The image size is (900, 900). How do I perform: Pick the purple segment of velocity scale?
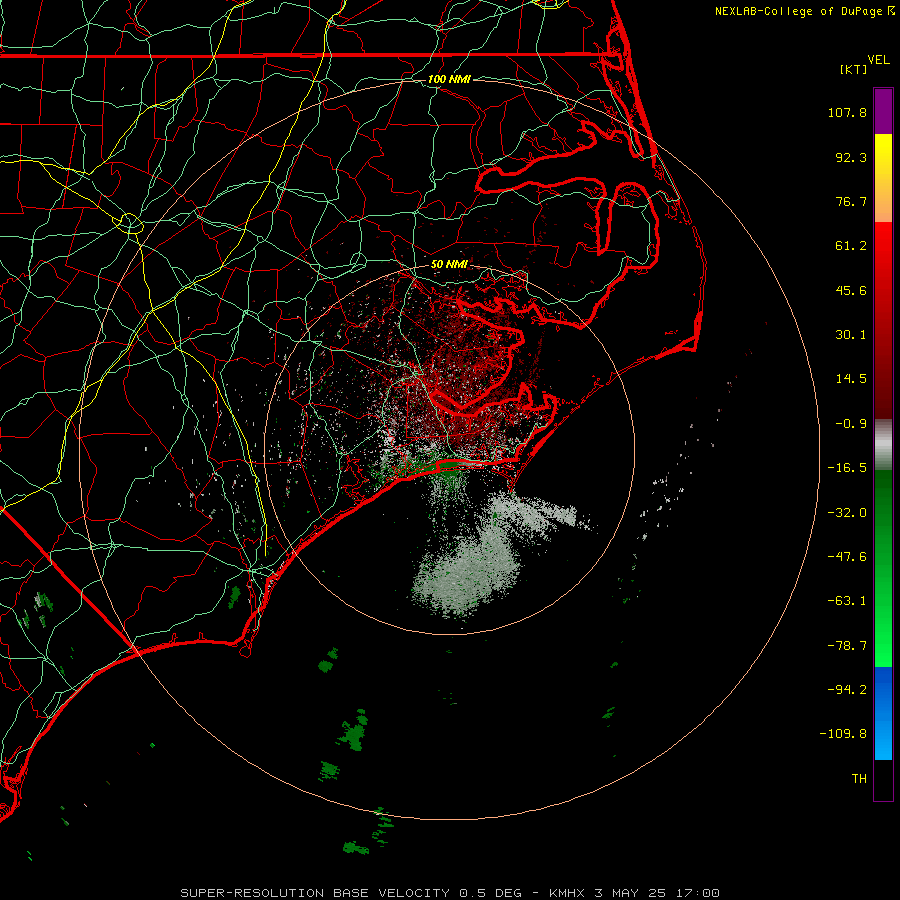pyautogui.click(x=883, y=112)
